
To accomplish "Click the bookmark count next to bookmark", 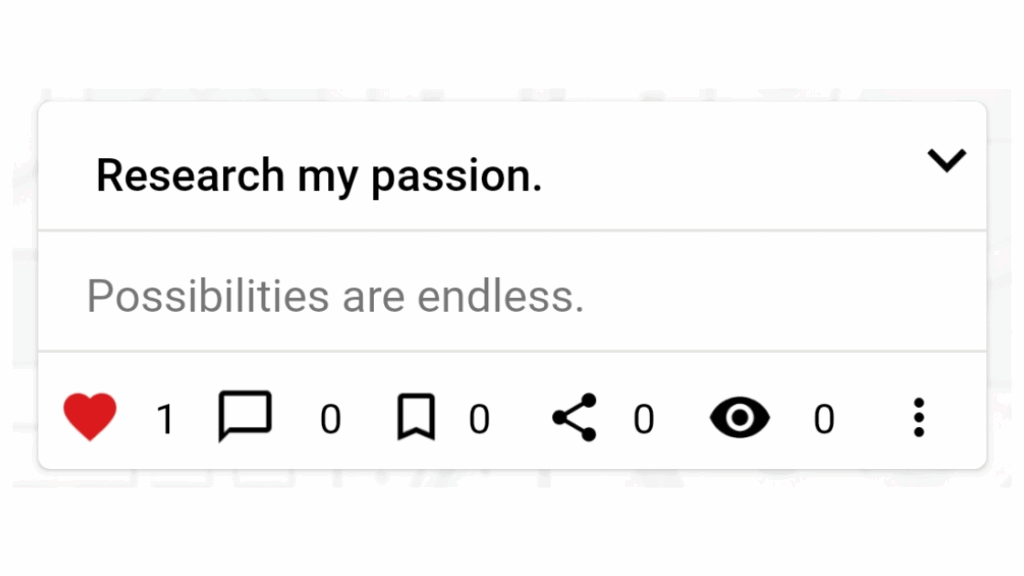I will tap(479, 420).
